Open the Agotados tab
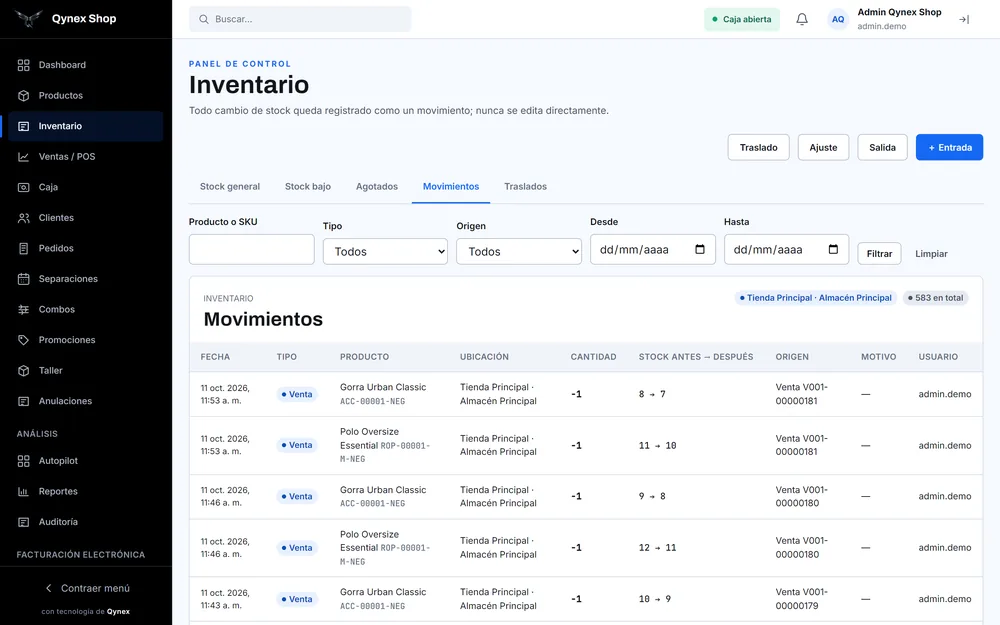 pyautogui.click(x=377, y=186)
